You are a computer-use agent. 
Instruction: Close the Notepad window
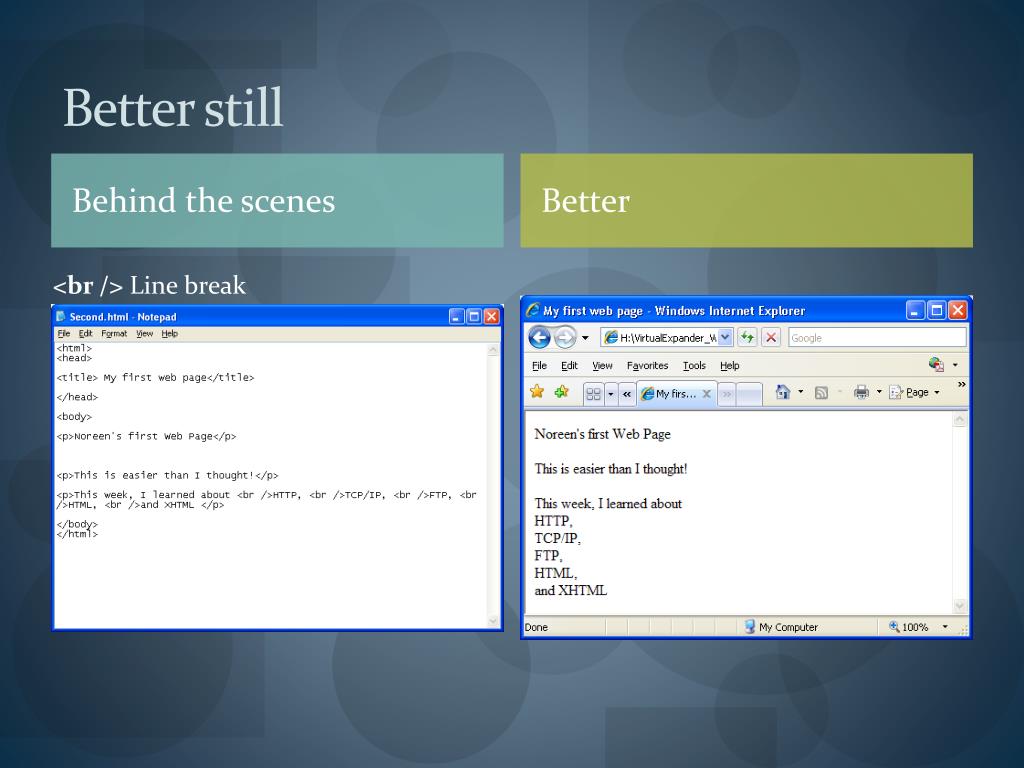pyautogui.click(x=491, y=317)
